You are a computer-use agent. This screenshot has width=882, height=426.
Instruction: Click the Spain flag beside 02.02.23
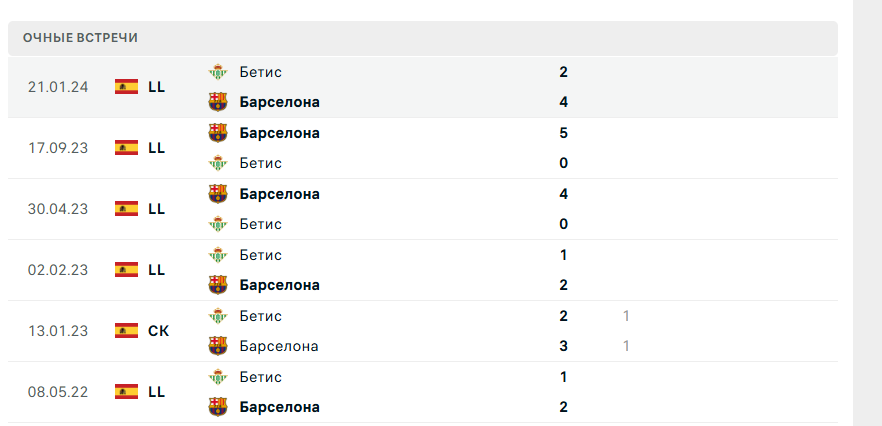coord(126,270)
